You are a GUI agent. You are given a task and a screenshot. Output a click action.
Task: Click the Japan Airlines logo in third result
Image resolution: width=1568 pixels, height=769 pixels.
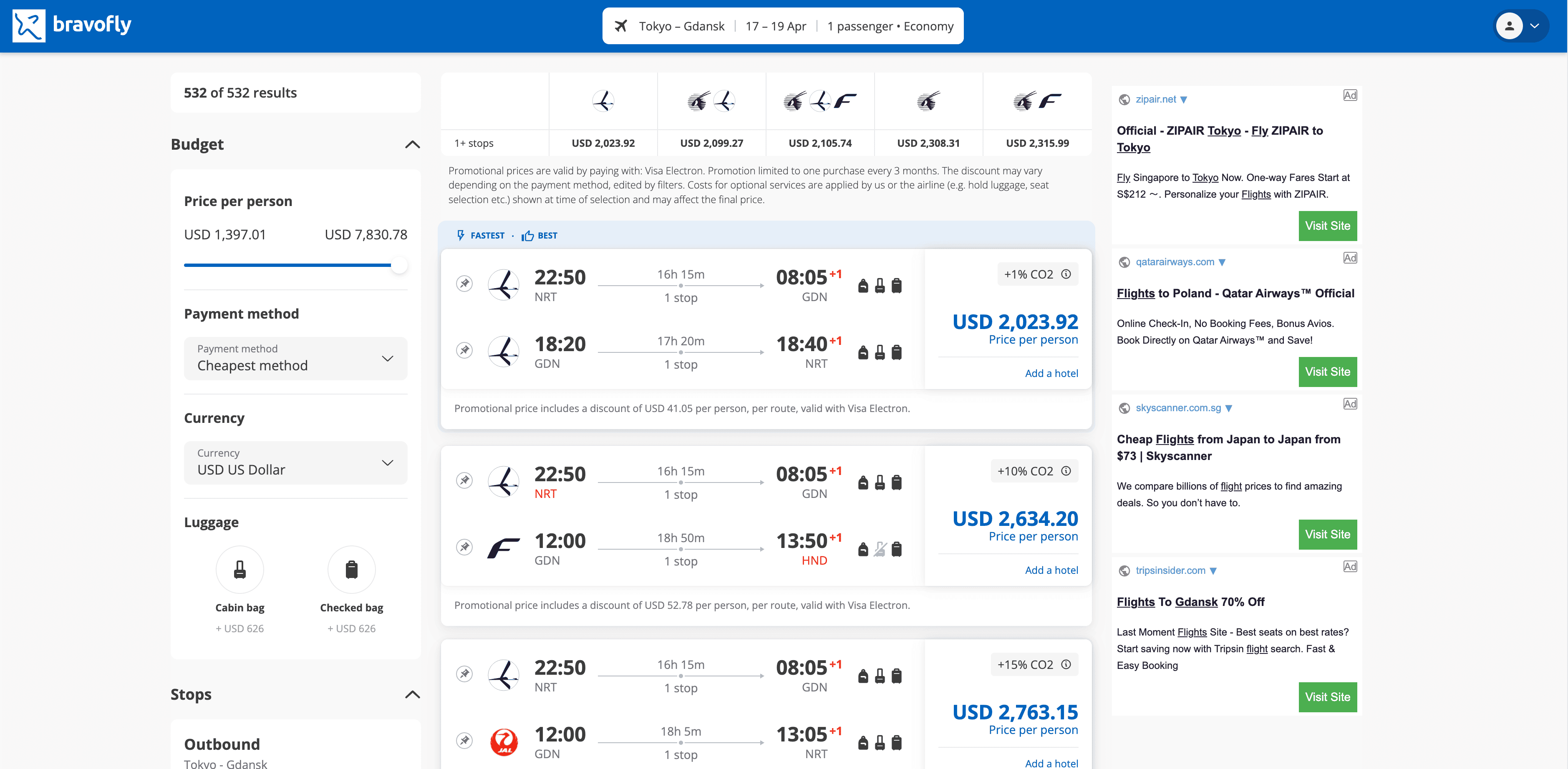click(504, 741)
